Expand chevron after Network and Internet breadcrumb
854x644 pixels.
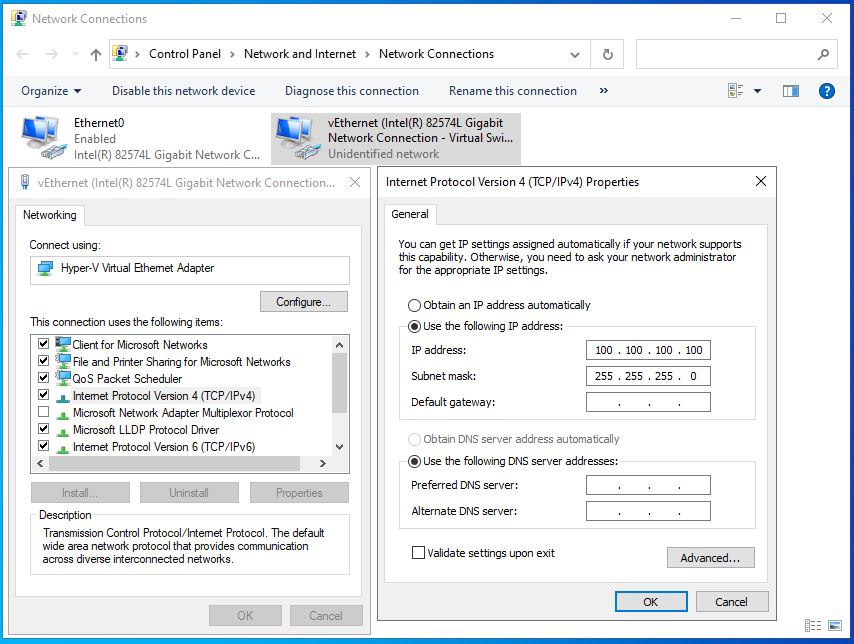tap(367, 54)
